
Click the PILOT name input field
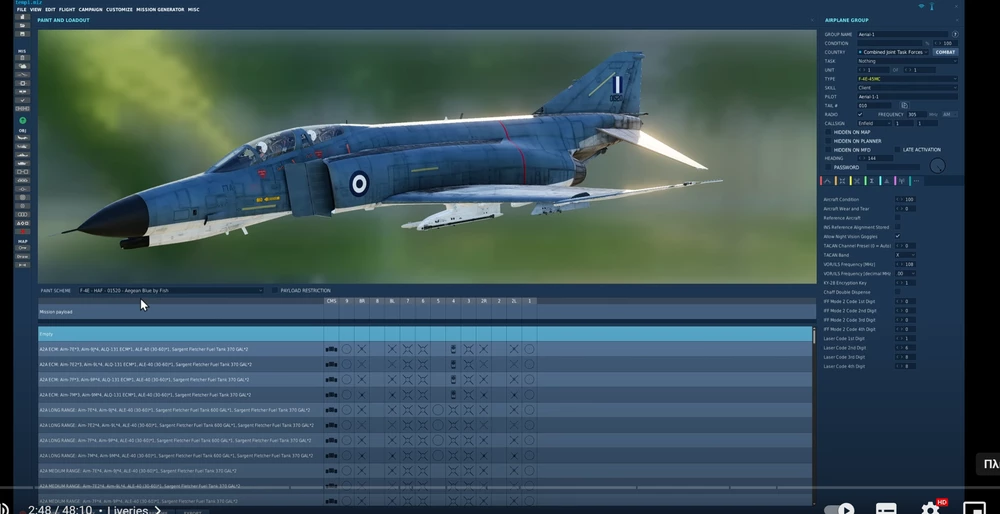pyautogui.click(x=907, y=97)
